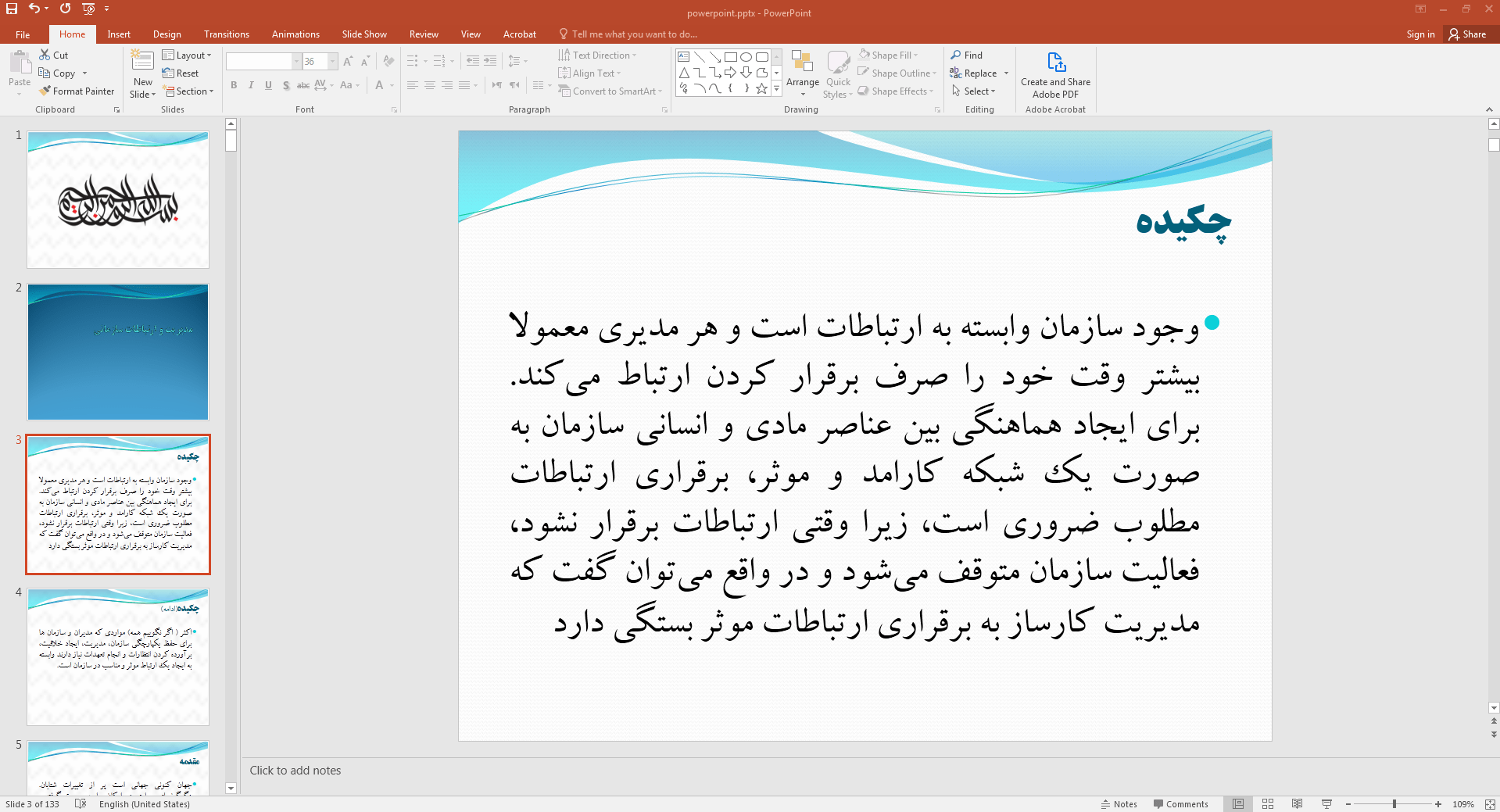This screenshot has width=1500, height=812.
Task: Switch to the Transitions tab
Action: (226, 34)
